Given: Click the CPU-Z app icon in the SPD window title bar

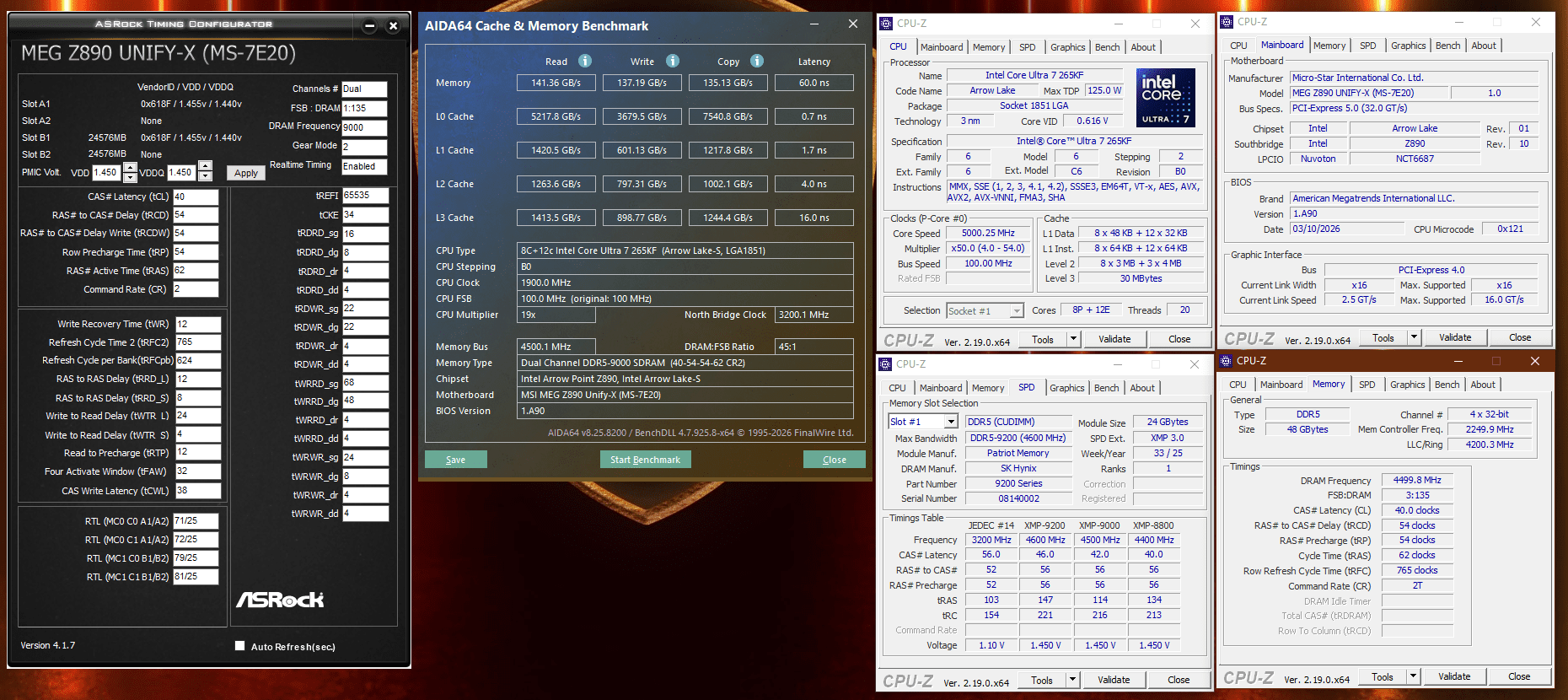Looking at the screenshot, I should click(885, 364).
